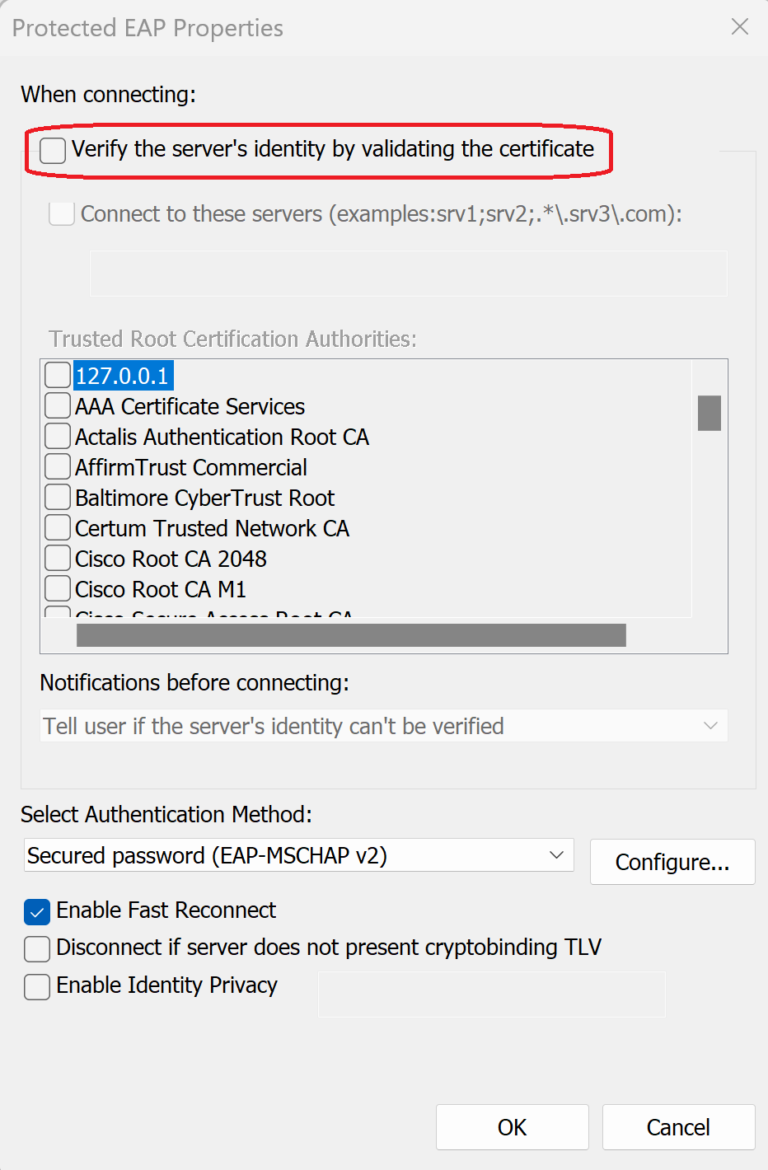Close the dialog with the X icon
Viewport: 768px width, 1170px height.
coord(740,27)
